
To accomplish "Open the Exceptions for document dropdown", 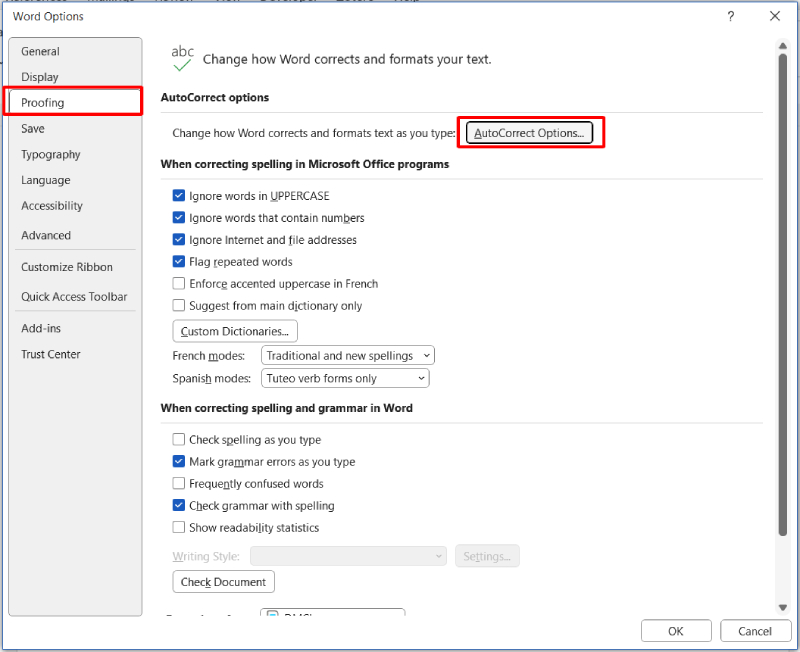I will point(333,616).
